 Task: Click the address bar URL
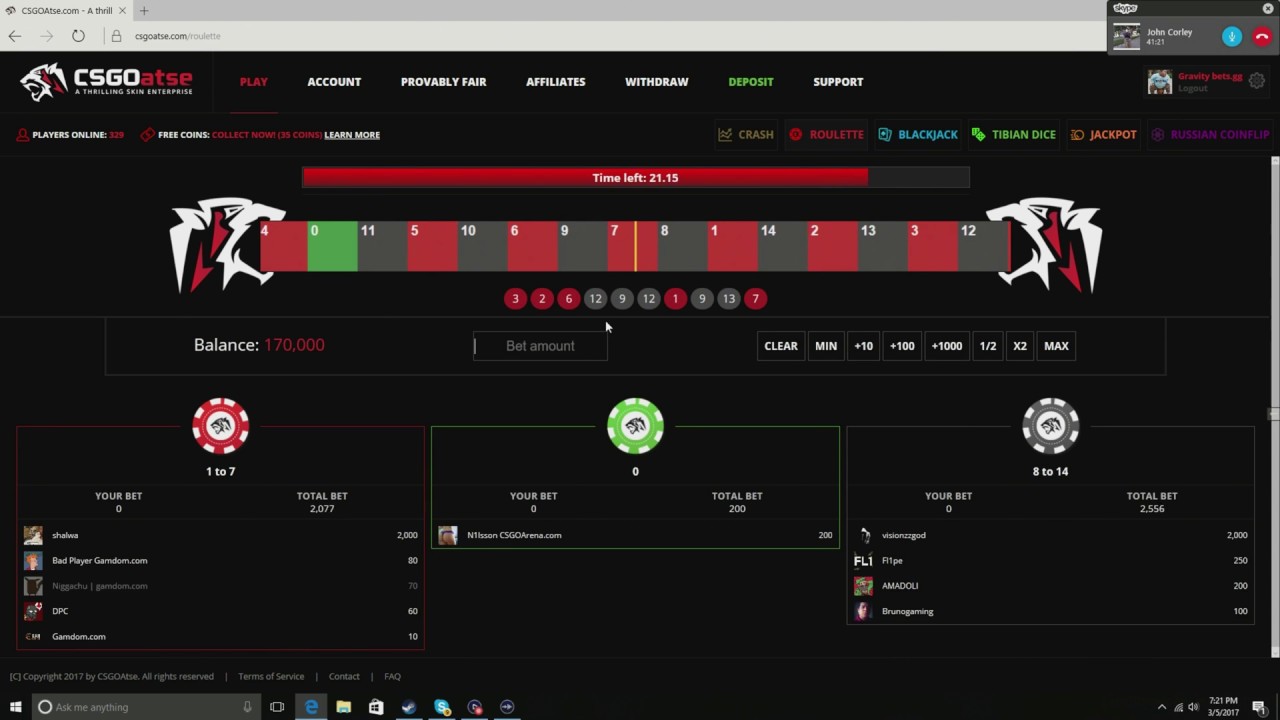tap(177, 36)
